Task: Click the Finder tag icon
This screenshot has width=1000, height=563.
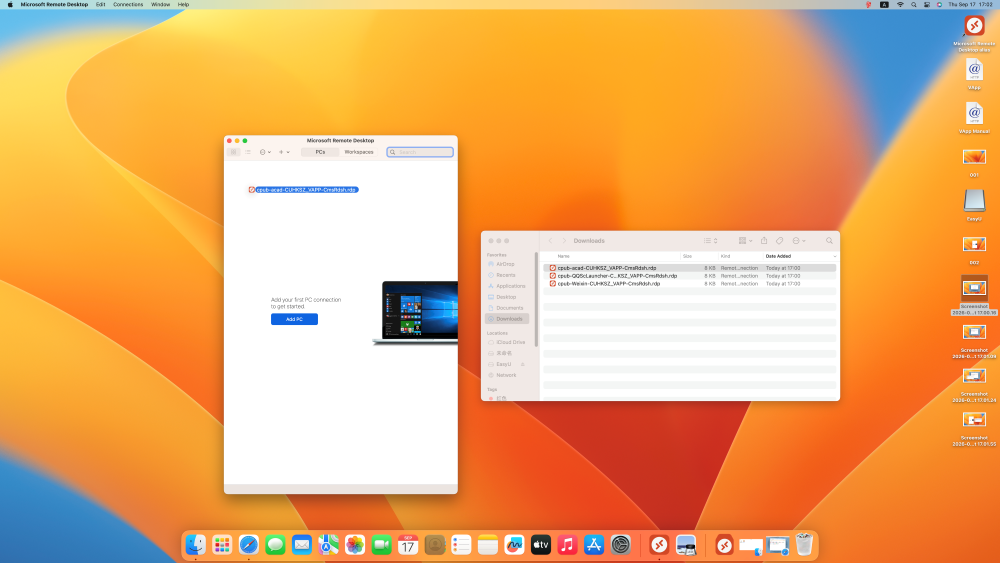Action: point(779,241)
